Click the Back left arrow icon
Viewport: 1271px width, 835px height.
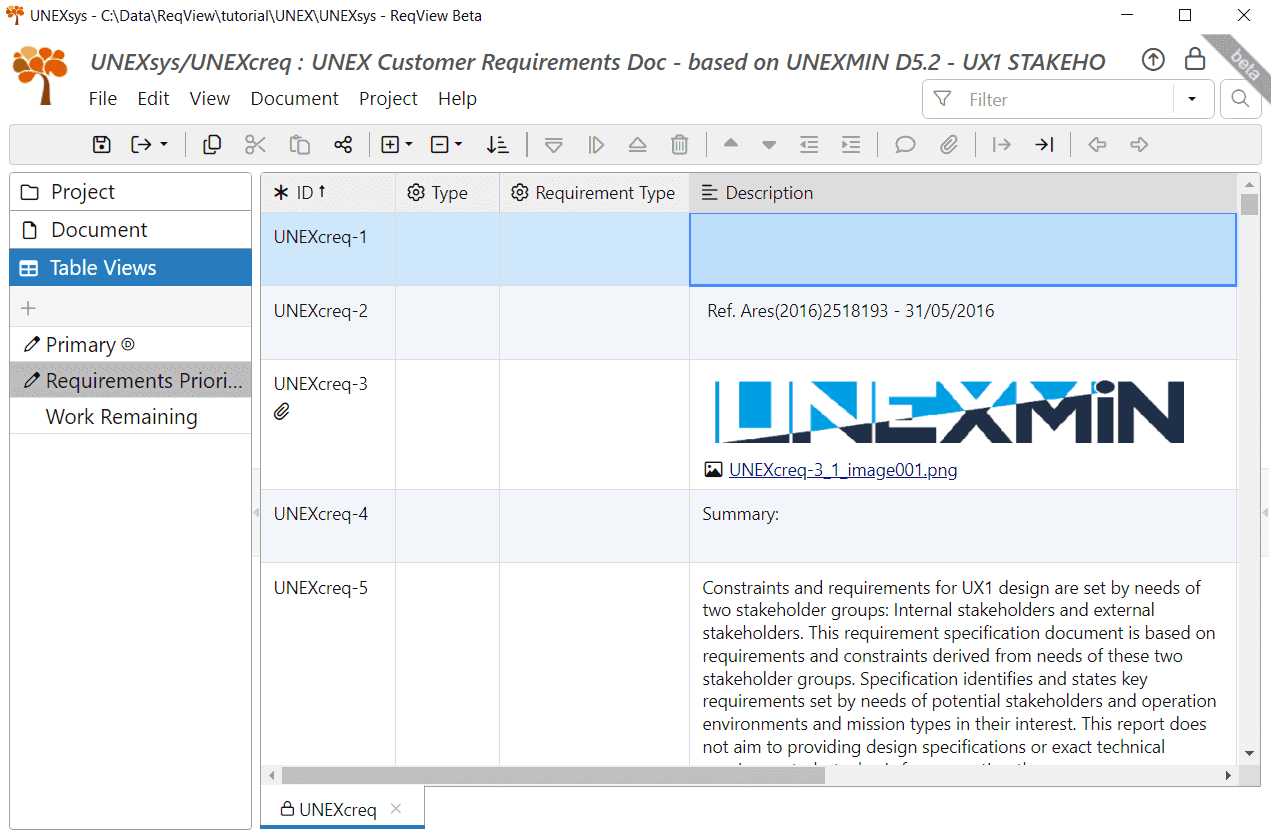(1097, 145)
